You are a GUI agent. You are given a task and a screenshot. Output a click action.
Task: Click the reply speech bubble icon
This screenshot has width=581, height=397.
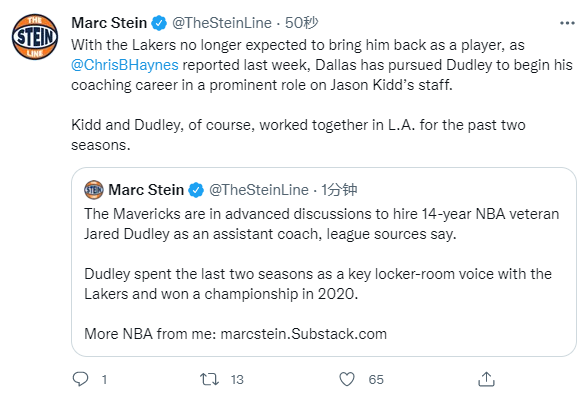click(x=80, y=379)
